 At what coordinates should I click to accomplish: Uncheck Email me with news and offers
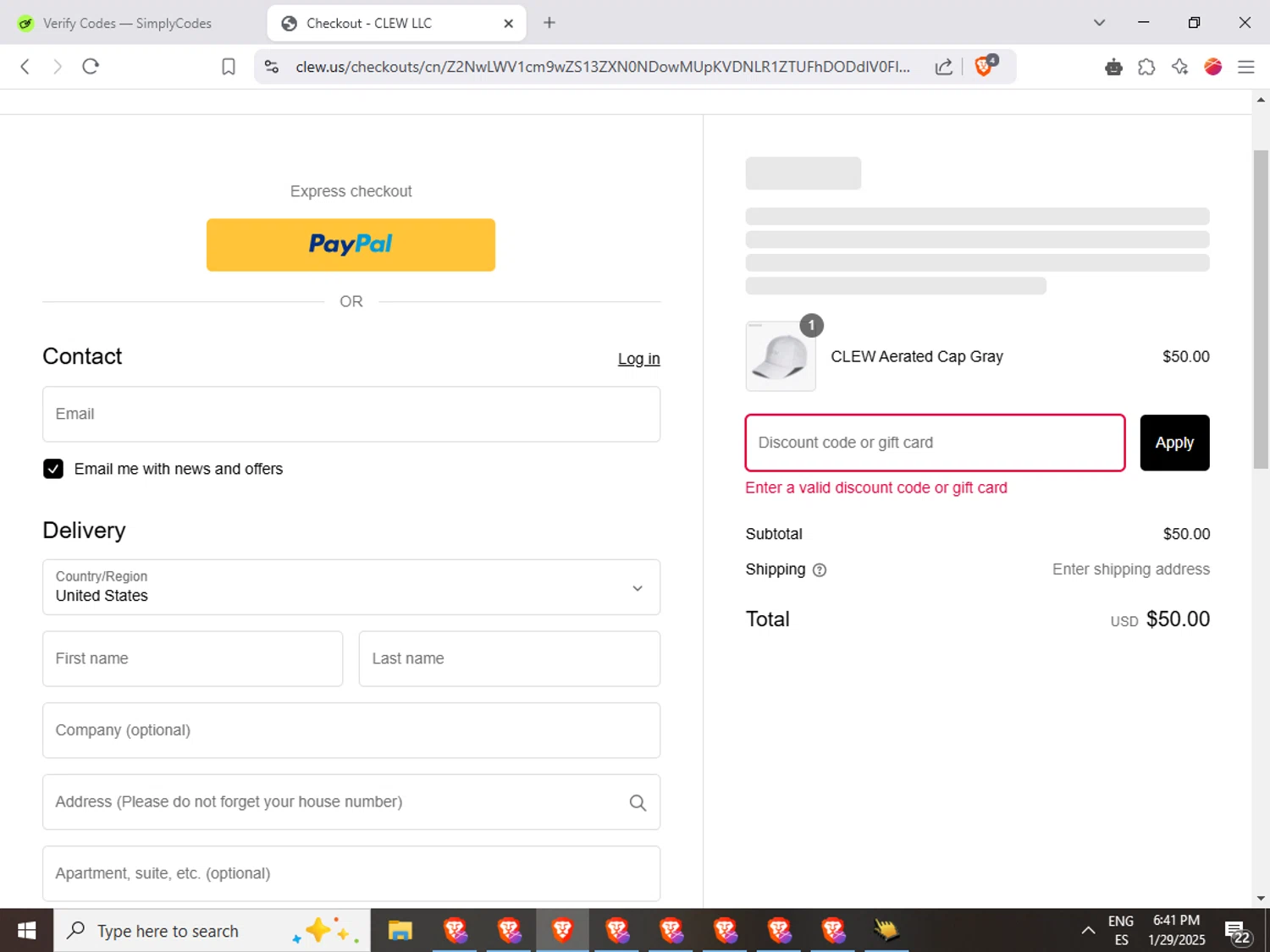53,469
